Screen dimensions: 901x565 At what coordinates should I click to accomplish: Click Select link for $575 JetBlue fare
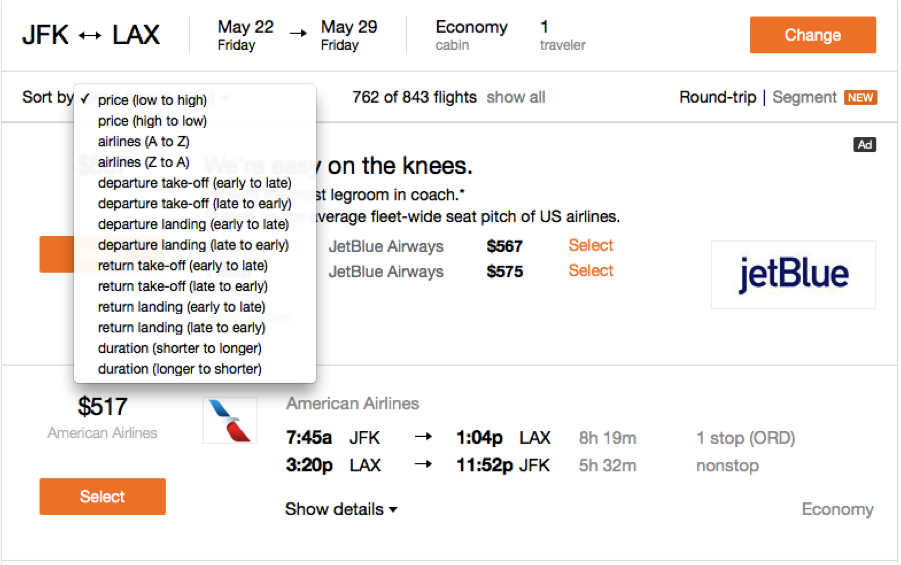click(590, 271)
